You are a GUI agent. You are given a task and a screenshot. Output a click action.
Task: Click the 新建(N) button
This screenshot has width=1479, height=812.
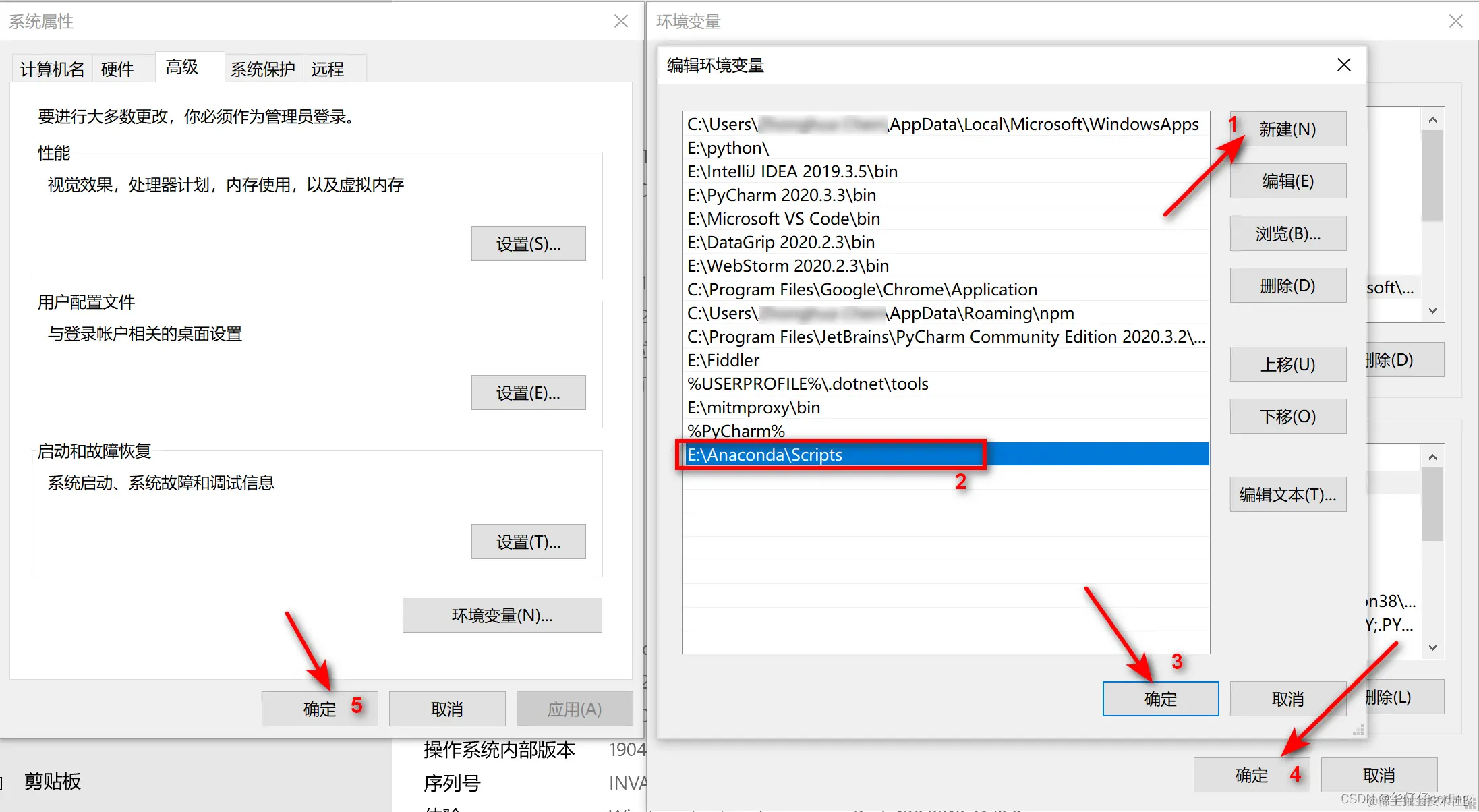click(1287, 129)
